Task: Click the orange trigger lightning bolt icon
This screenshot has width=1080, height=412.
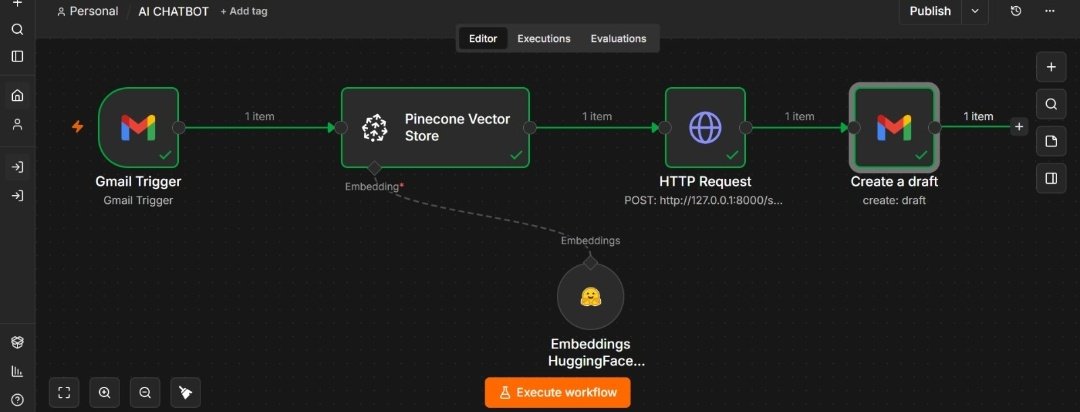Action: 78,127
